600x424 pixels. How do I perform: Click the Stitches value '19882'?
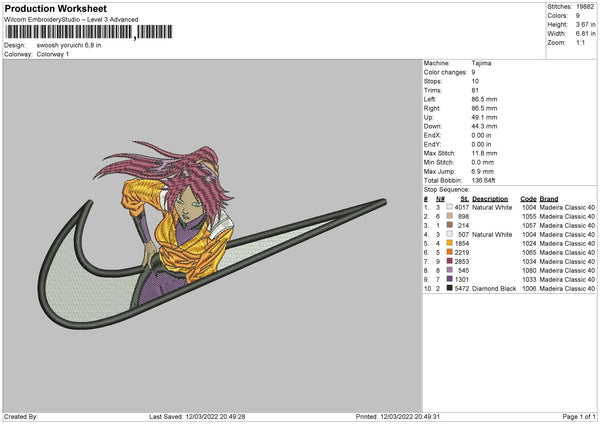click(585, 7)
